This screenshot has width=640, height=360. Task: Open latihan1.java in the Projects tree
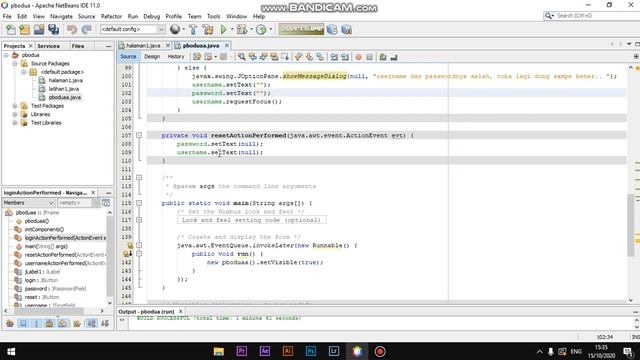coord(64,89)
